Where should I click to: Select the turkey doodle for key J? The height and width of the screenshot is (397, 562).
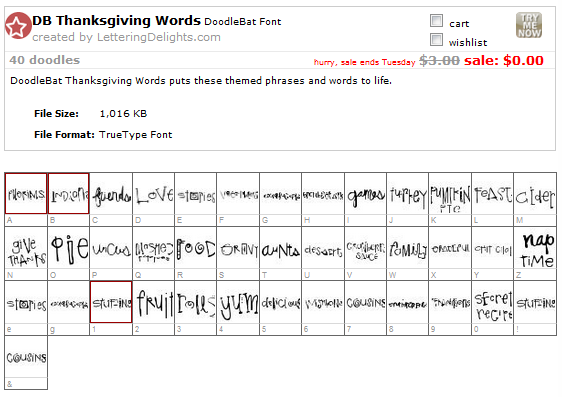click(408, 193)
